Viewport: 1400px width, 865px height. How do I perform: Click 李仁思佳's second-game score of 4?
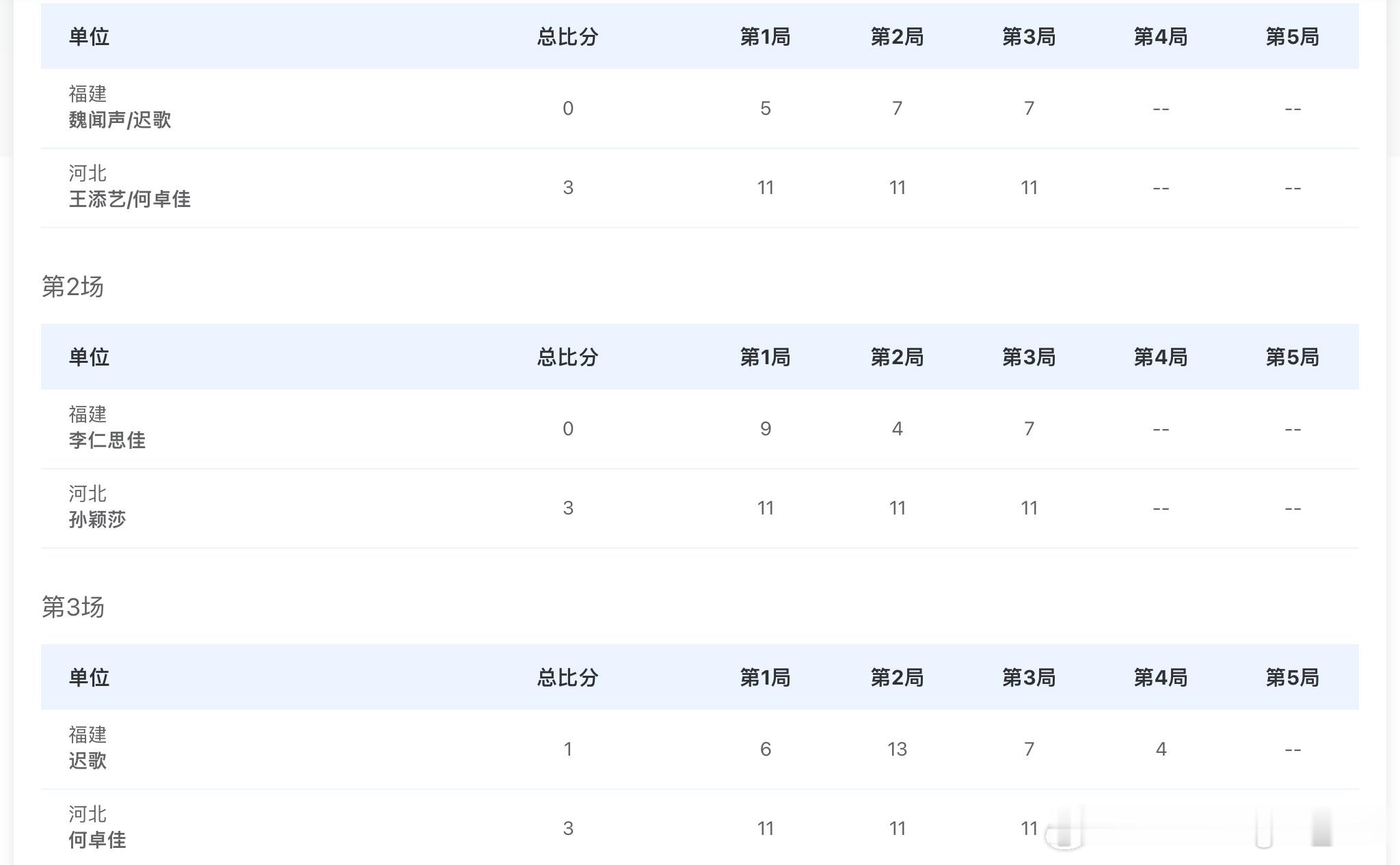click(x=897, y=429)
